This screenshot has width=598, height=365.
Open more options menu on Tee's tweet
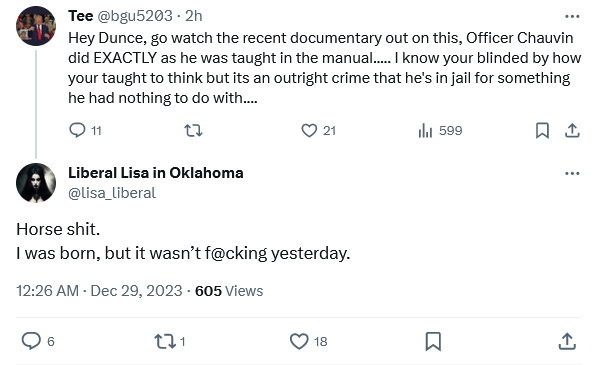[x=572, y=16]
